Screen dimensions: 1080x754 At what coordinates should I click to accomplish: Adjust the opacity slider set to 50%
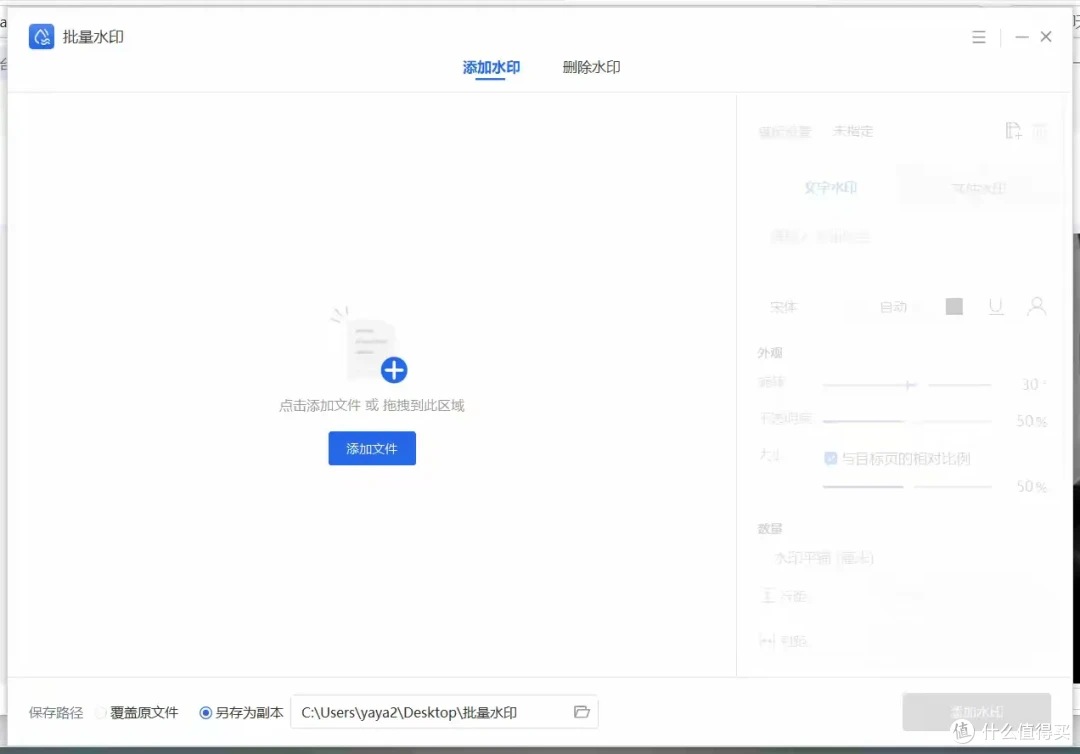907,421
